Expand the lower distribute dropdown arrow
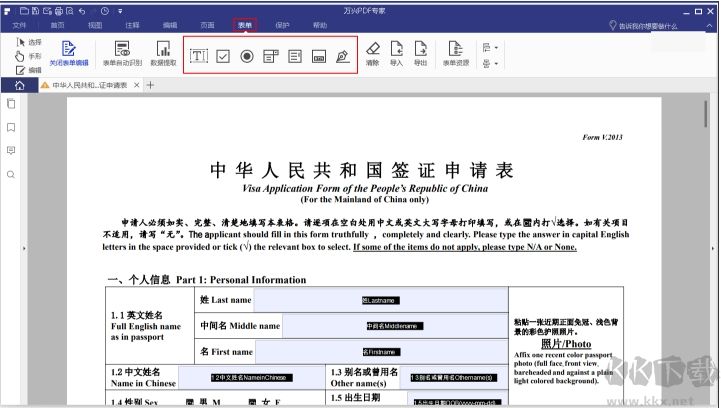This screenshot has width=721, height=408. [x=496, y=63]
